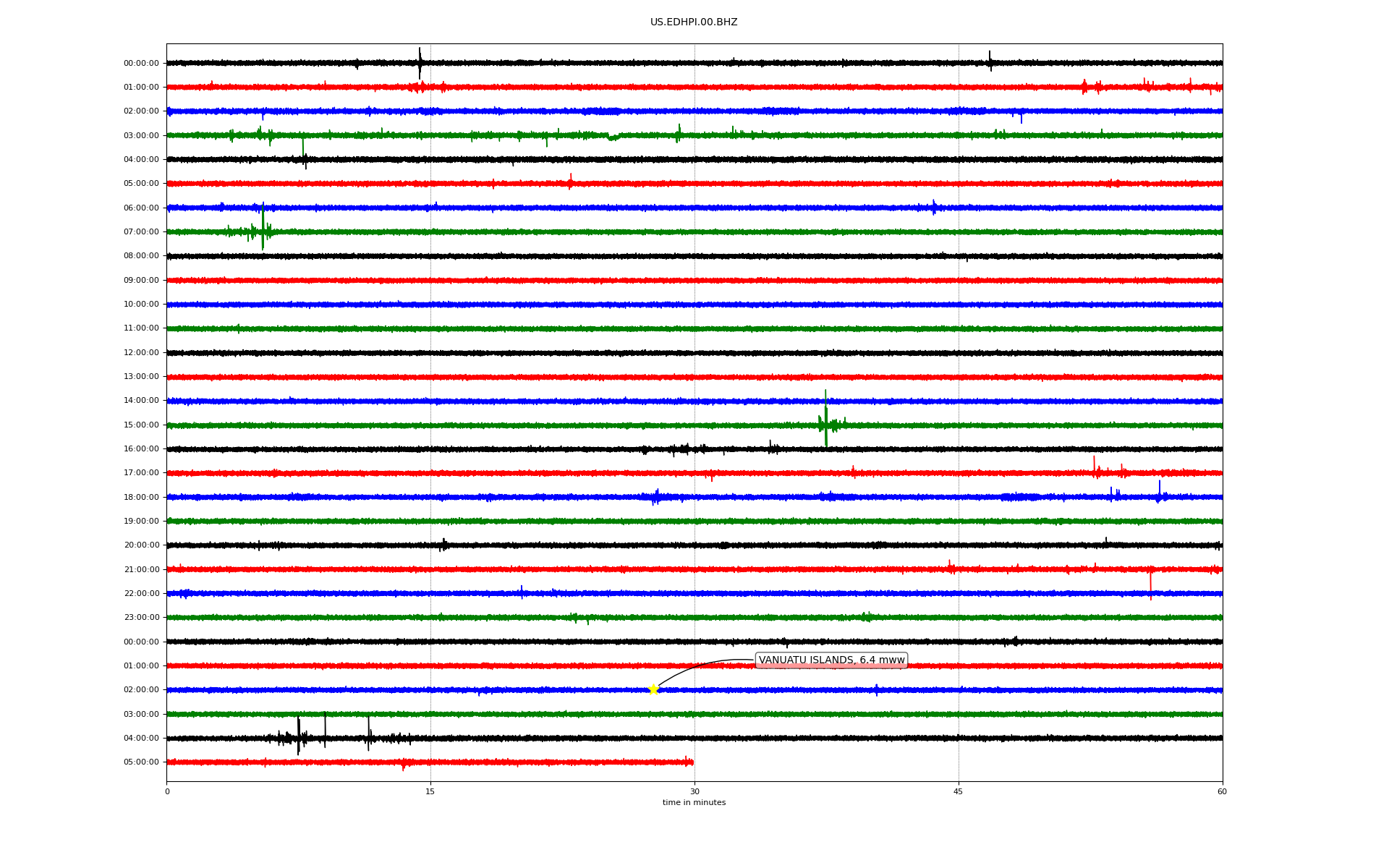Select the 60 minute x-axis tick
The width and height of the screenshot is (1389, 868).
(x=1222, y=791)
